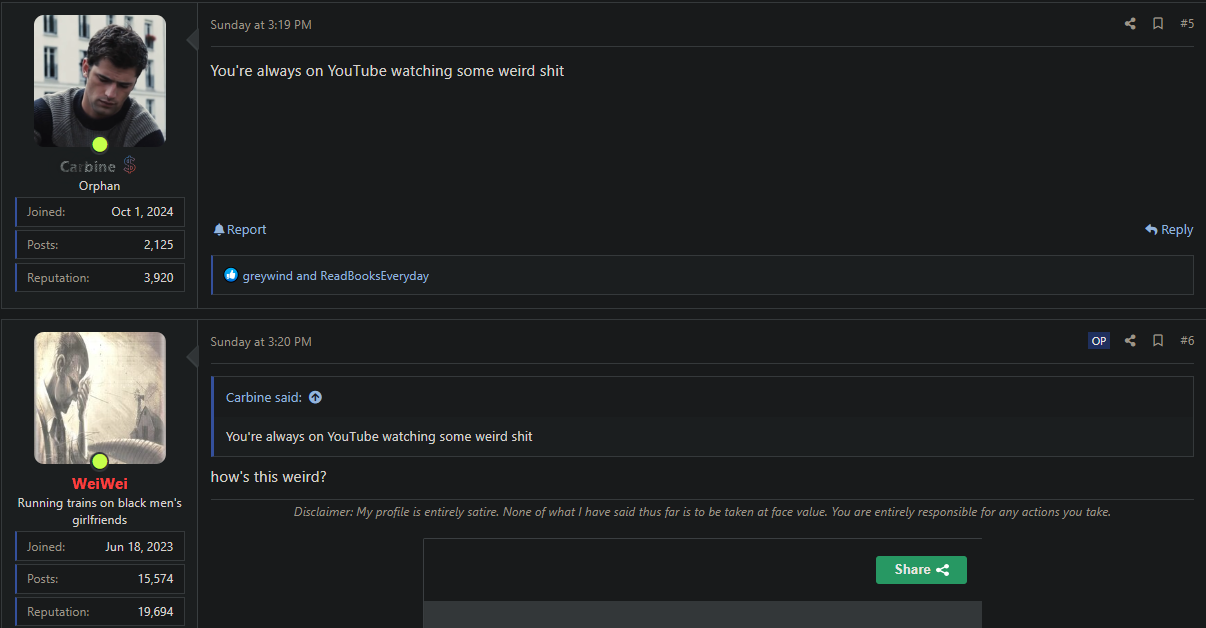
Task: Click Sunday 3:19 PM timestamp
Action: tap(261, 25)
